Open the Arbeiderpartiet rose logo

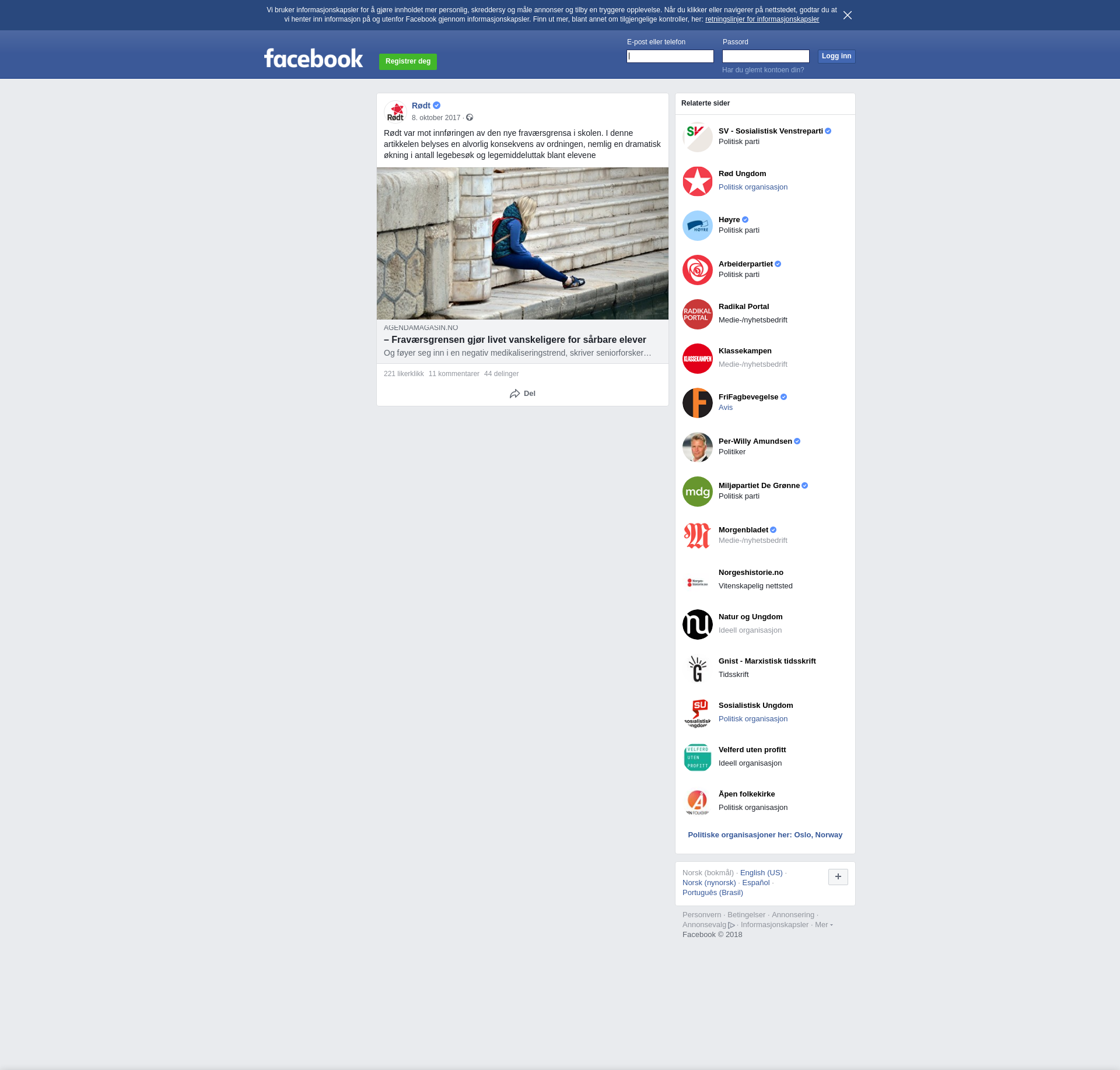point(698,270)
